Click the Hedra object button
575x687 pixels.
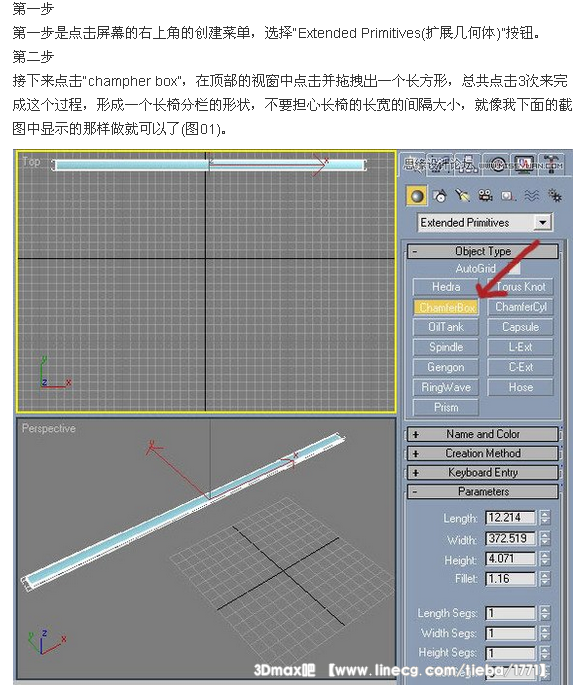point(446,287)
